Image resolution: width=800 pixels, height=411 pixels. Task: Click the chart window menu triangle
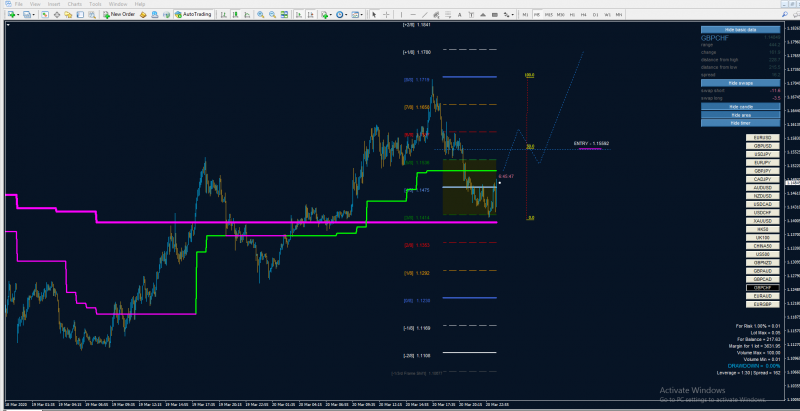[8, 24]
